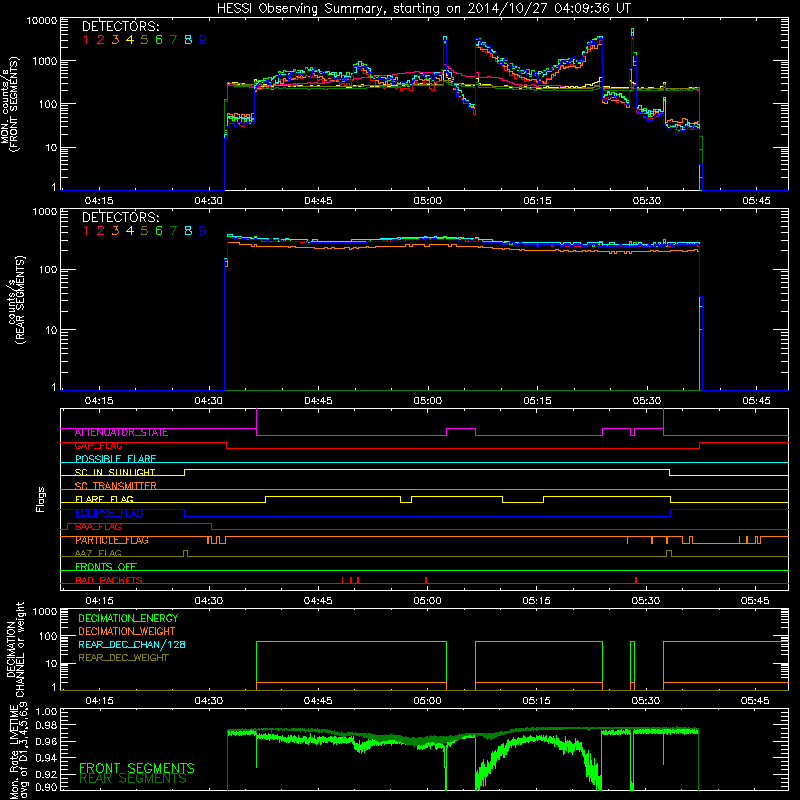Select red detector 1 in the front segments legend
The image size is (800, 800).
86,40
